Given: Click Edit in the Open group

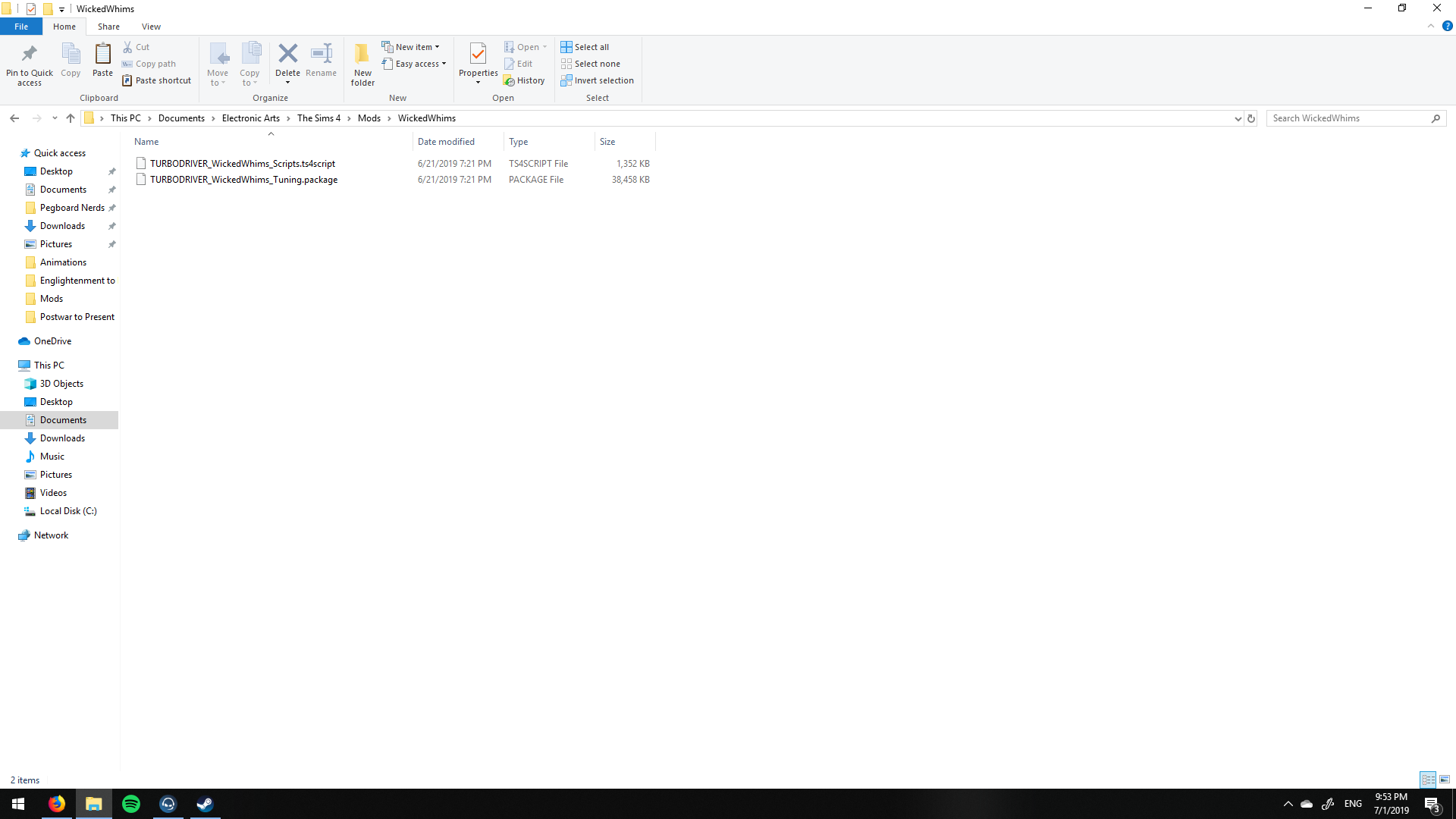Looking at the screenshot, I should click(x=519, y=64).
